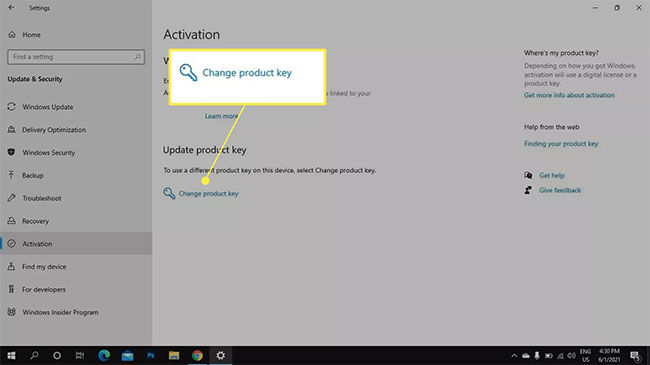This screenshot has width=650, height=365.
Task: Click the Give feedback link
Action: [560, 190]
